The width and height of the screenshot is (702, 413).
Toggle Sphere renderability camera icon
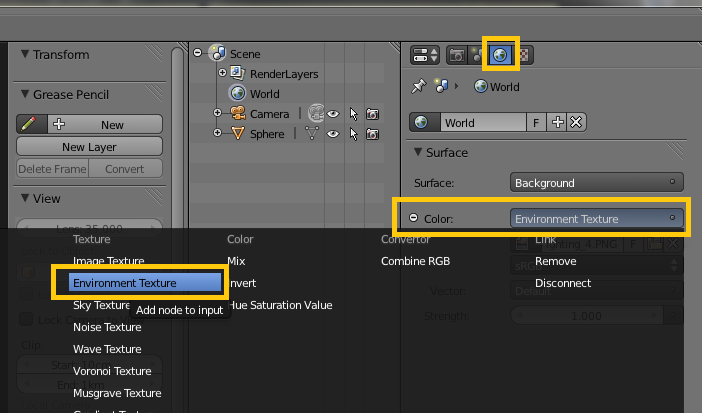[x=372, y=134]
